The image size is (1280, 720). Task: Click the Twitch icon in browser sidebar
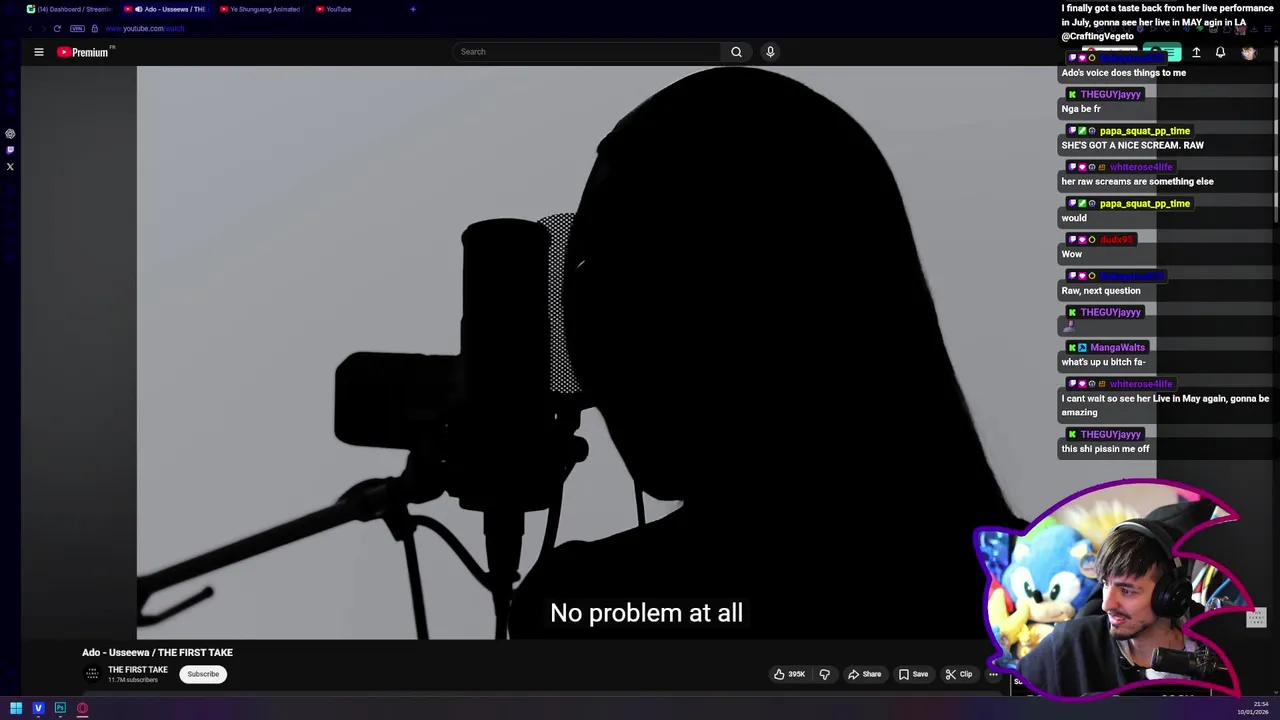[10, 150]
